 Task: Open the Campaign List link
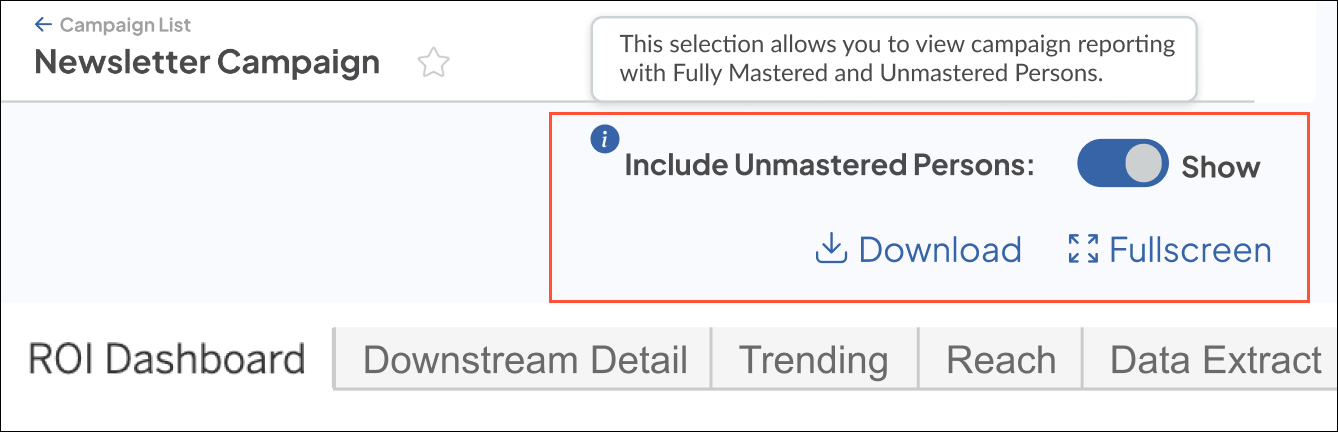pos(125,24)
